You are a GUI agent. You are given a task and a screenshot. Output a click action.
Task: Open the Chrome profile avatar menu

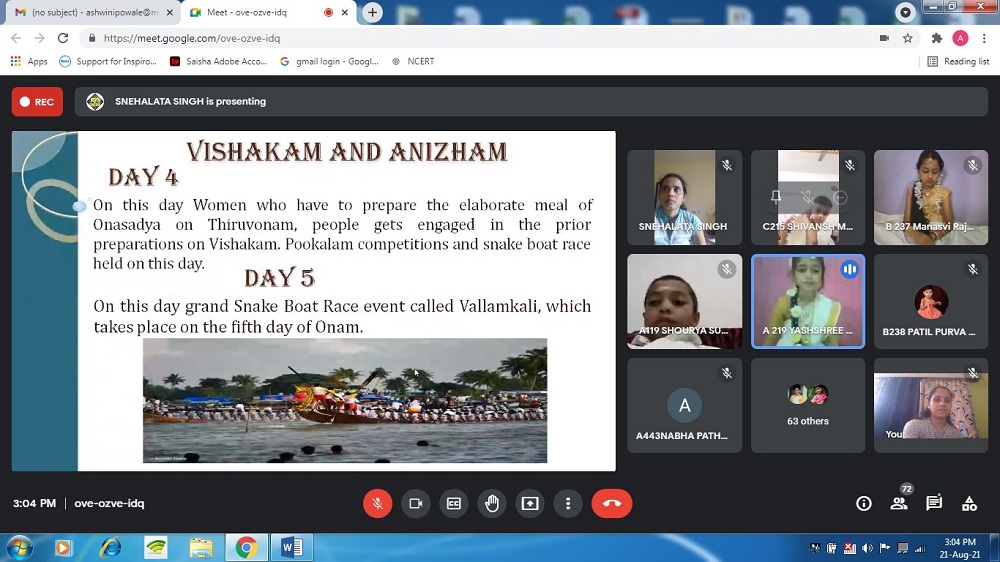(x=960, y=38)
